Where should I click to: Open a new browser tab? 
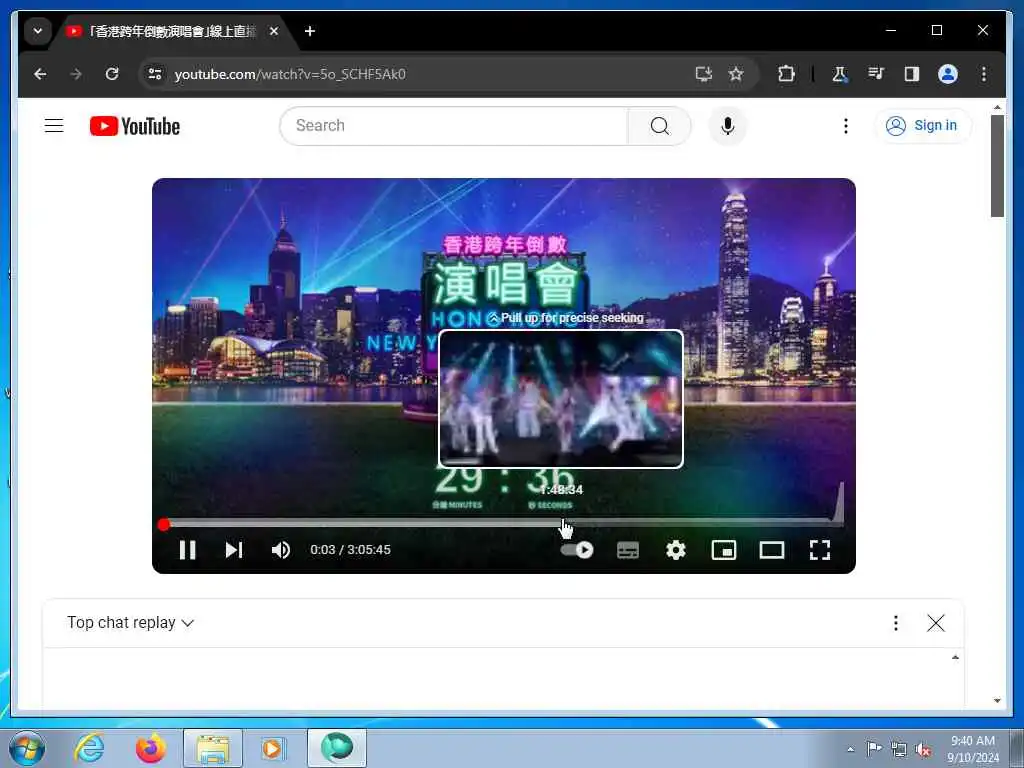pos(310,31)
